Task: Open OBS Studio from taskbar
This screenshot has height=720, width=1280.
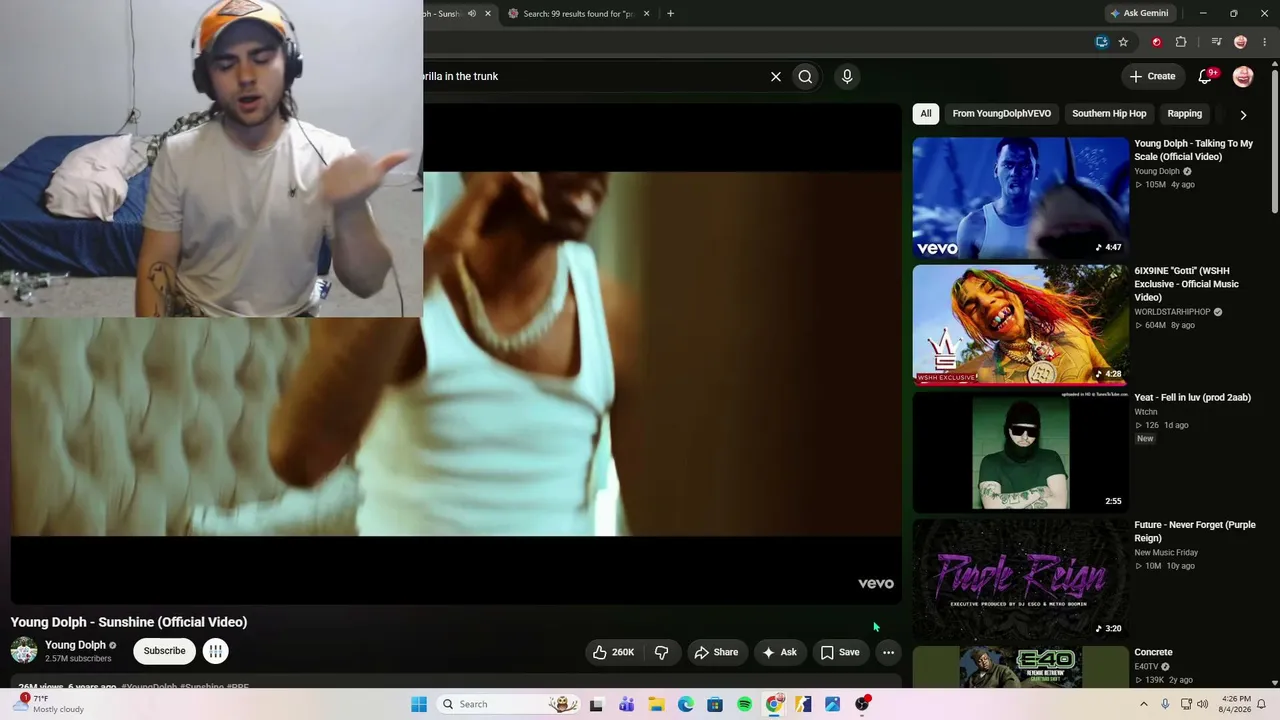Action: [x=862, y=704]
